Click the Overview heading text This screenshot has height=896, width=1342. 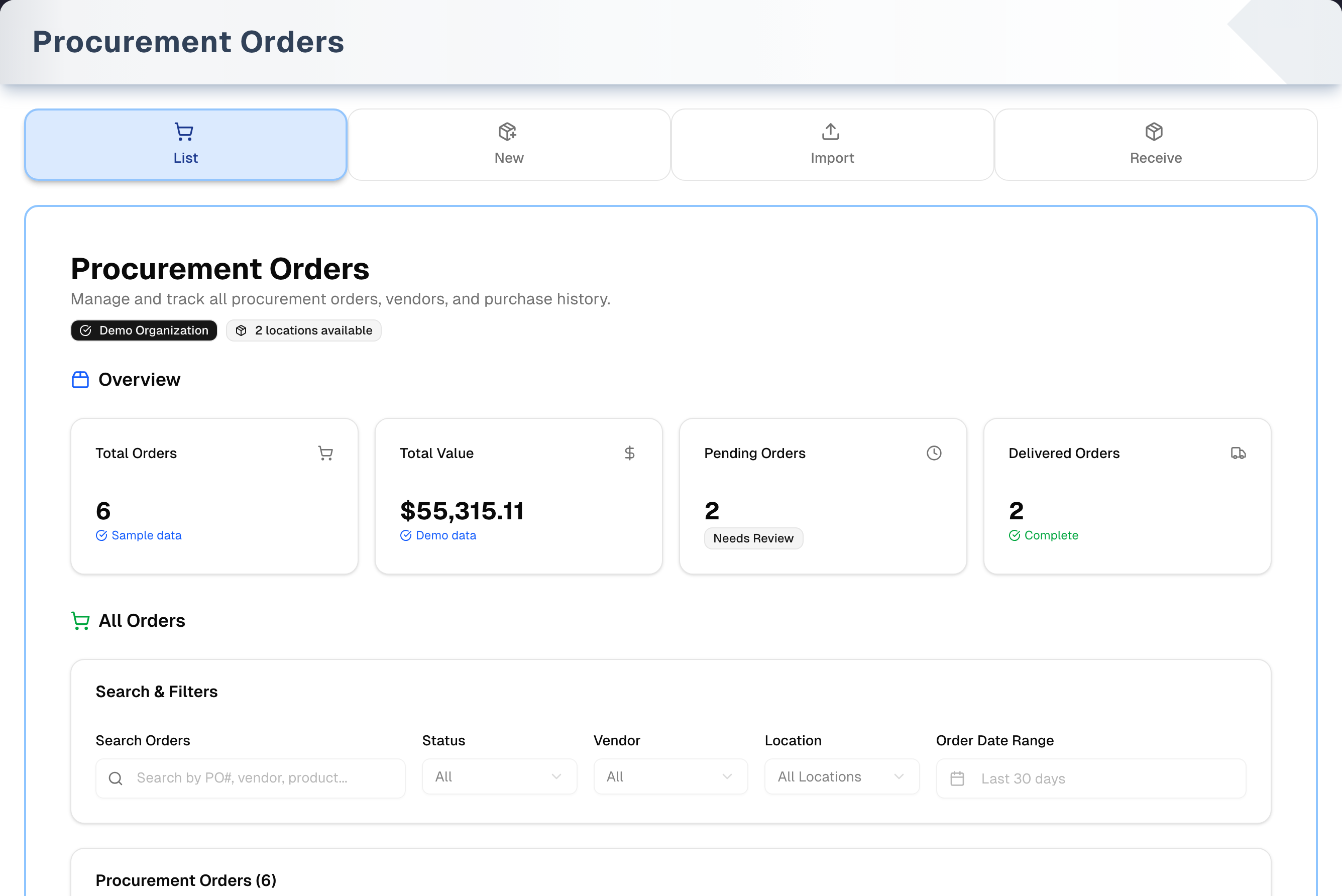(x=140, y=379)
